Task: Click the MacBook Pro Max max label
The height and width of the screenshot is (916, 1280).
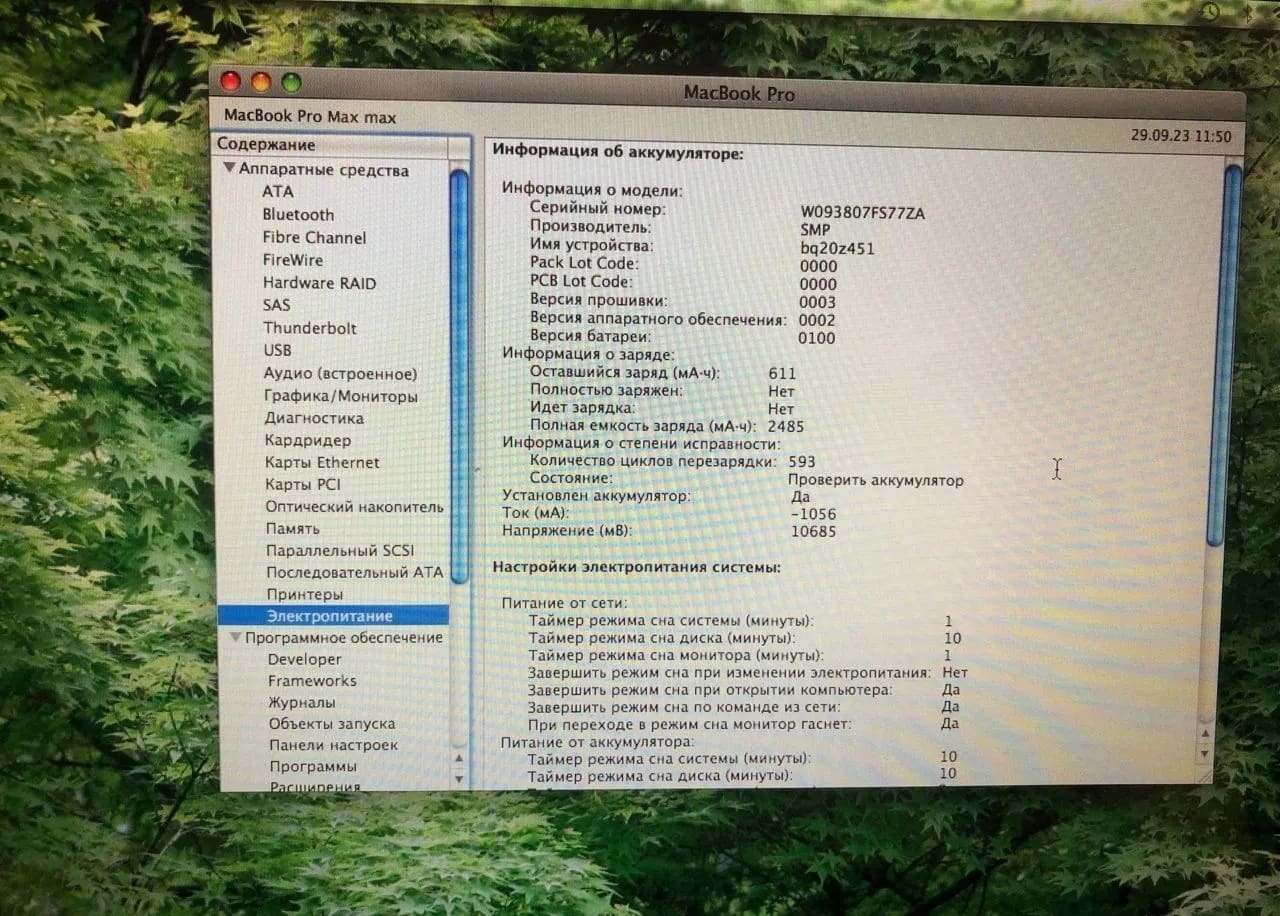Action: click(x=310, y=117)
